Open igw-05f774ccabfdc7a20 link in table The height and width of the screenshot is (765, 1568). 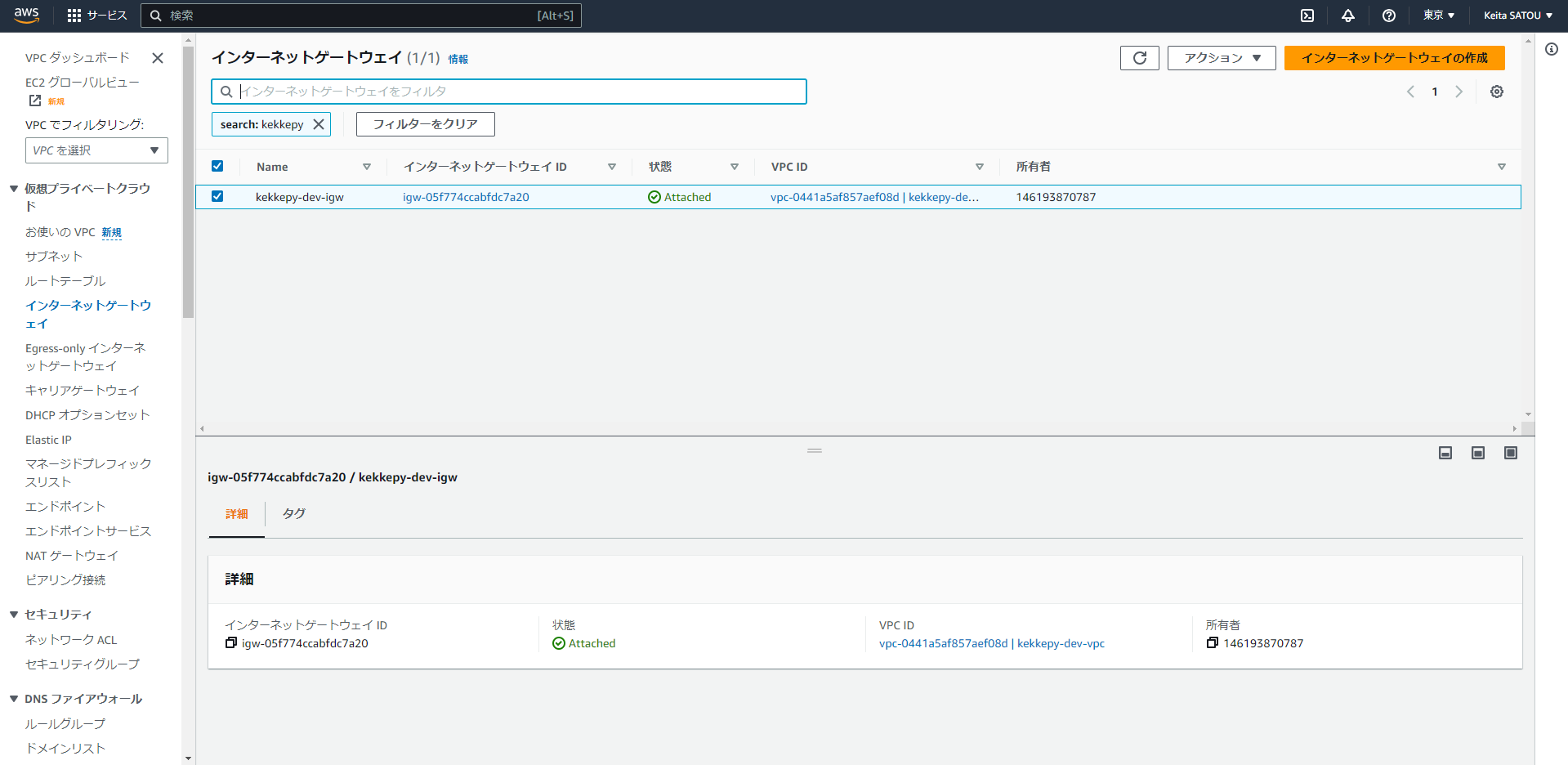pos(466,197)
